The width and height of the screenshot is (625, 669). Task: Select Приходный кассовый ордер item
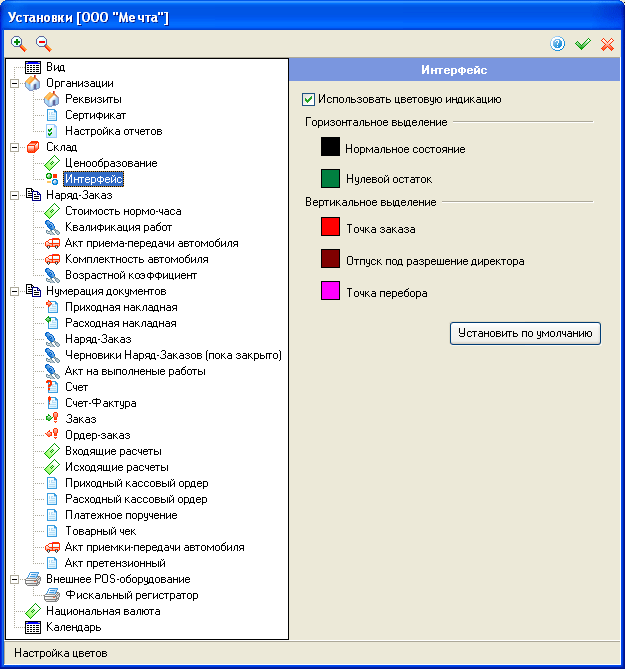(x=137, y=483)
